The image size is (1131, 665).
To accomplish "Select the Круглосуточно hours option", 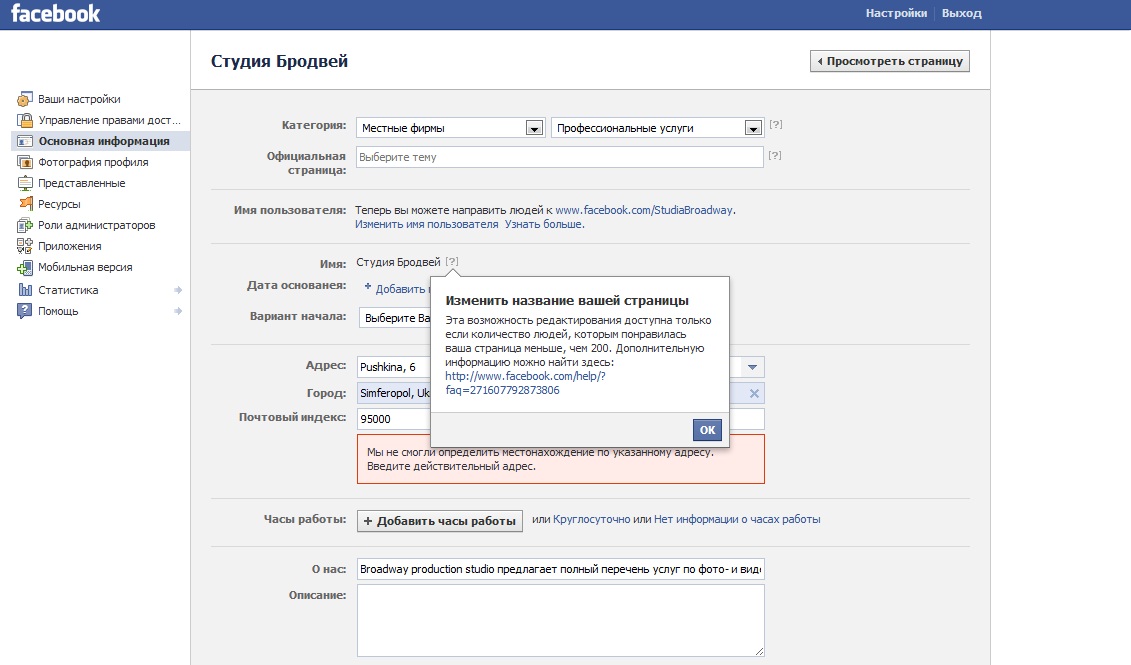I will tap(591, 519).
